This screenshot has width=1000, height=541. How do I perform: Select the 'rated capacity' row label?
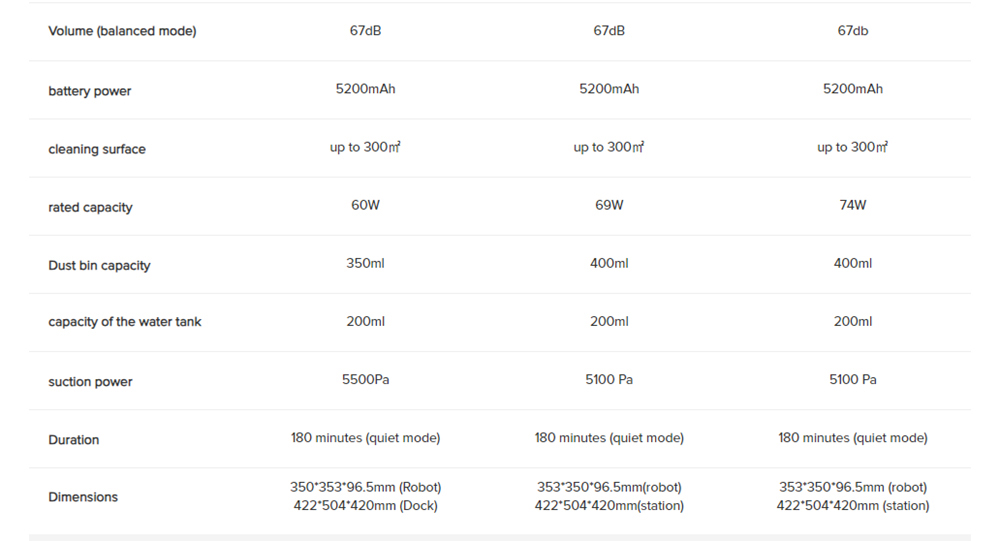point(90,207)
